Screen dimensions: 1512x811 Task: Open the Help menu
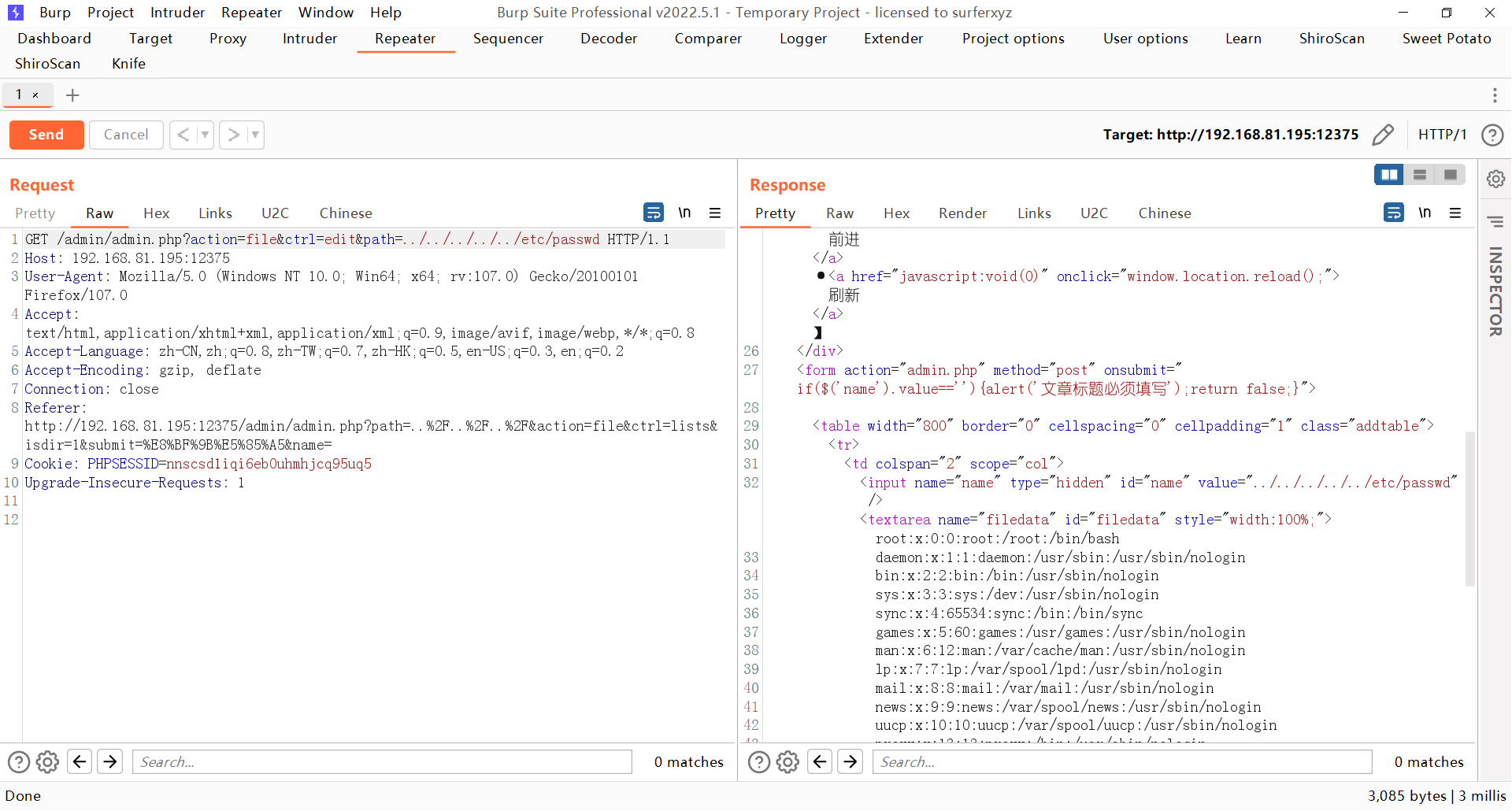386,13
